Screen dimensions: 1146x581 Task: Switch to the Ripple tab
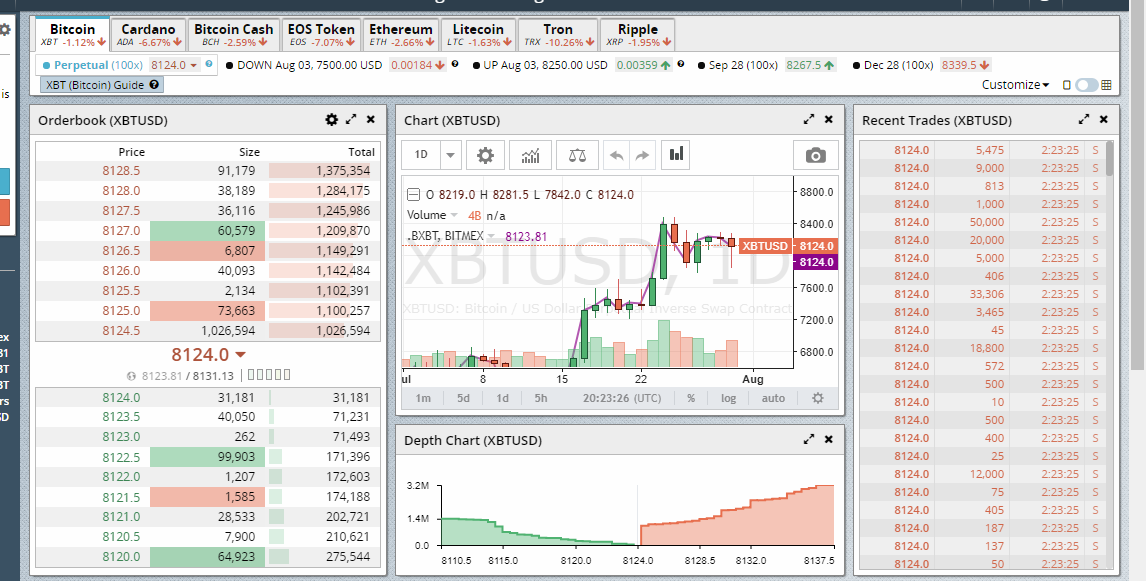point(638,35)
